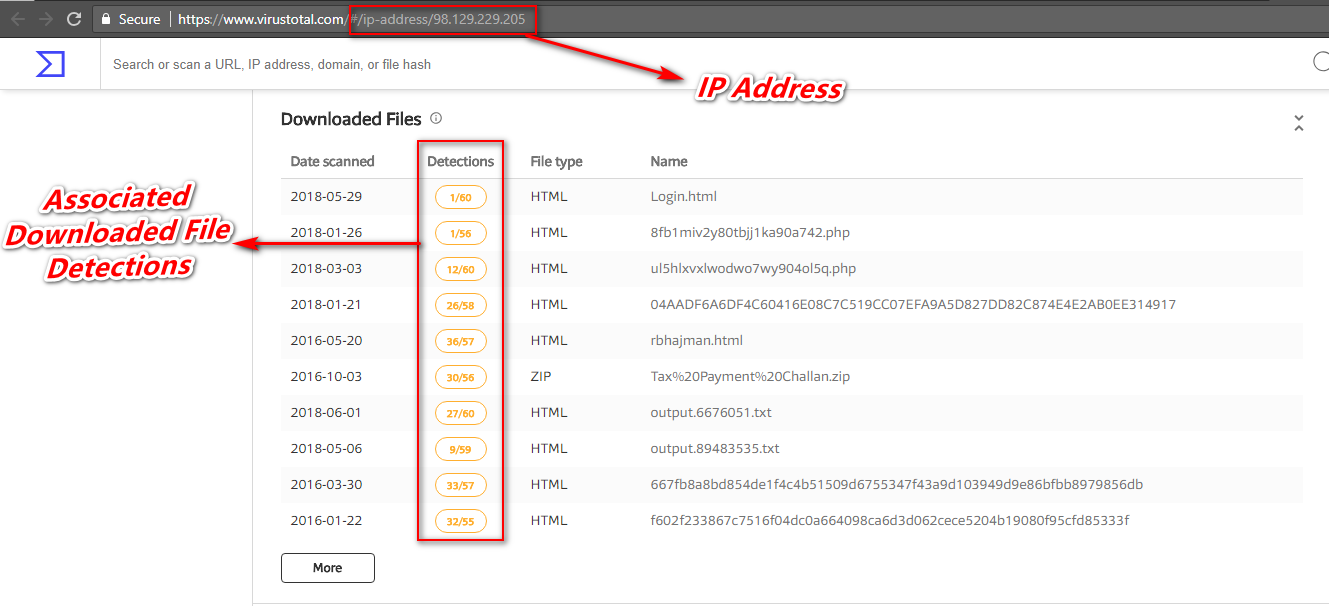
Task: Click the 32/55 detection badge
Action: [460, 522]
